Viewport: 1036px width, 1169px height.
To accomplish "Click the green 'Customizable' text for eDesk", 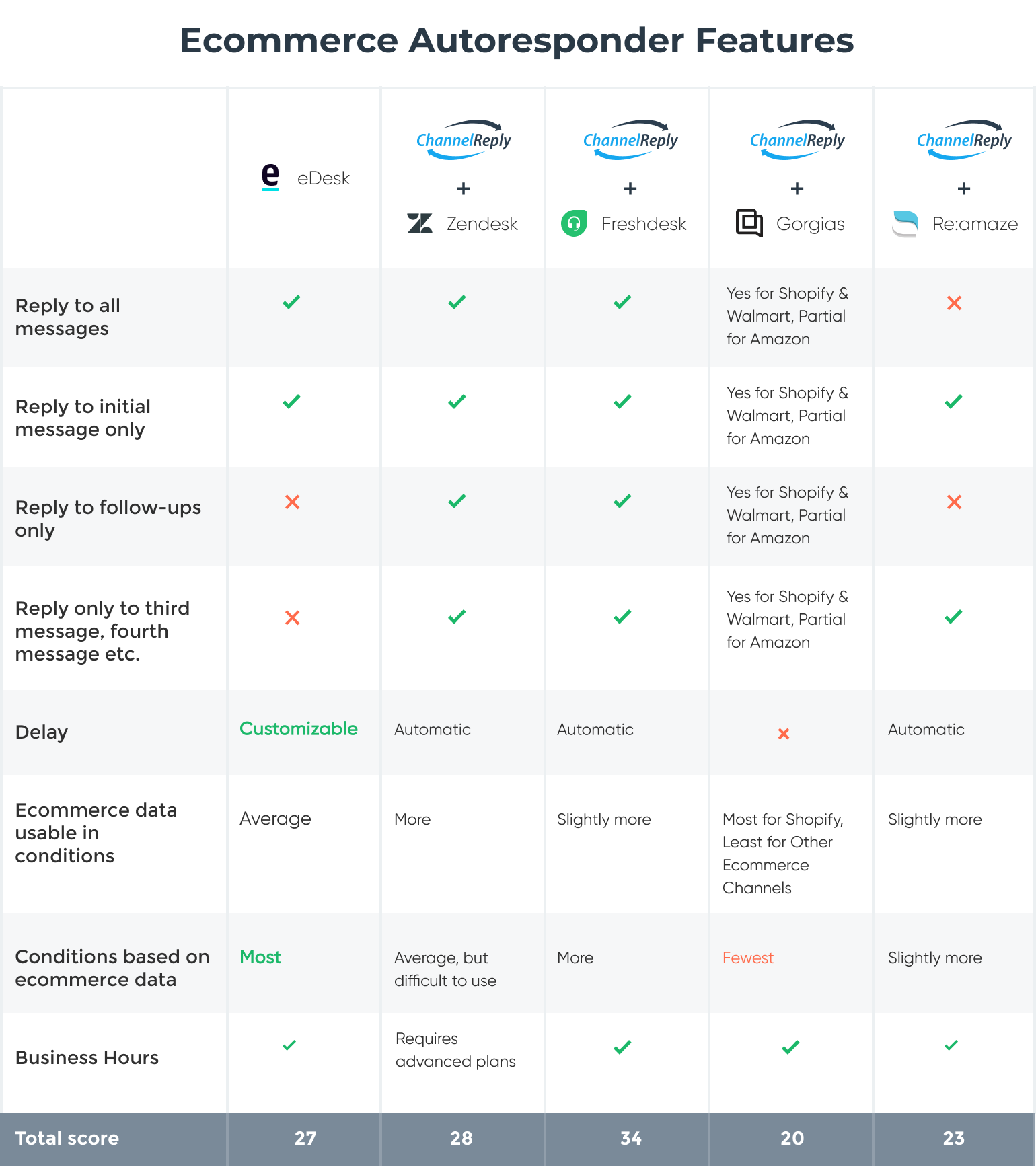I will point(299,729).
